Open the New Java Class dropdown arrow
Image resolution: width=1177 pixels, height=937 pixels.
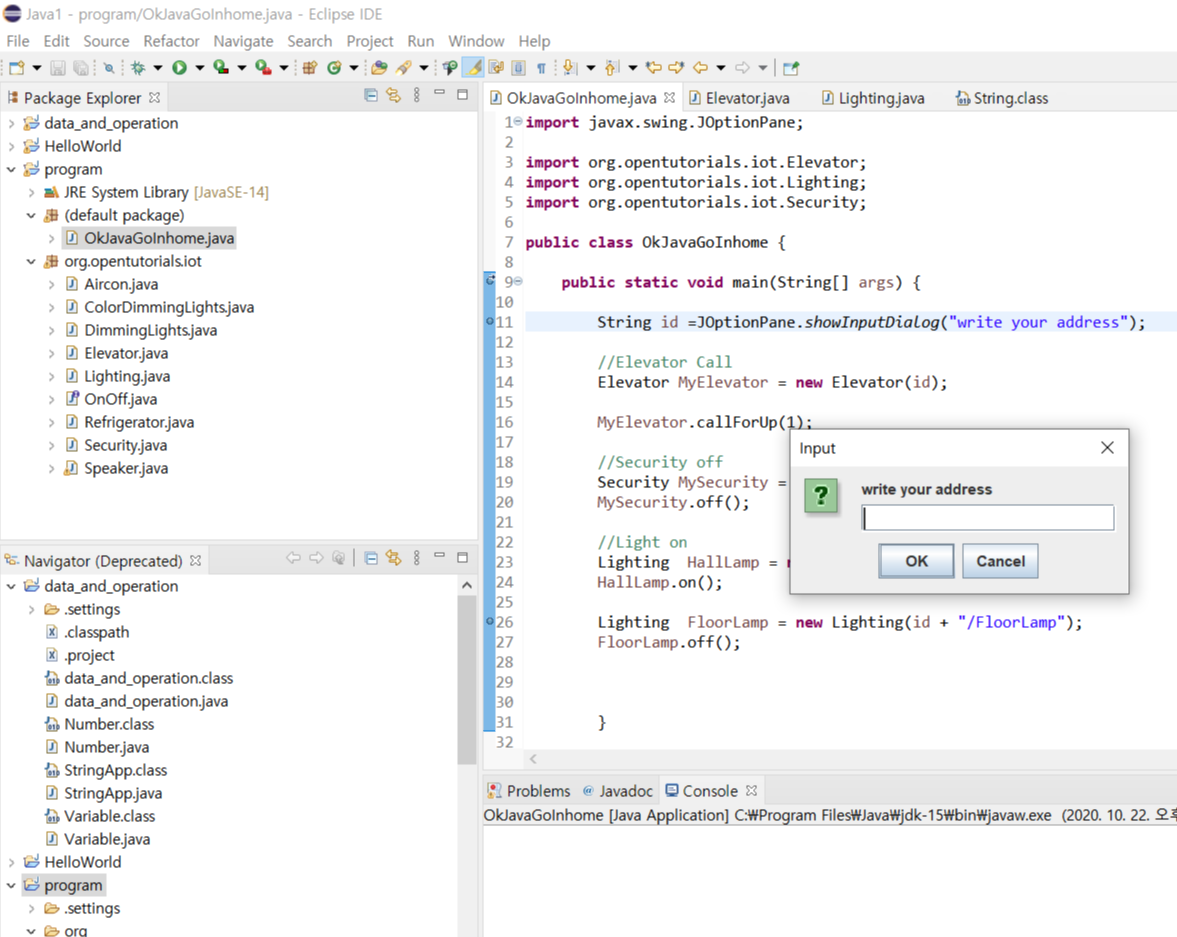354,68
